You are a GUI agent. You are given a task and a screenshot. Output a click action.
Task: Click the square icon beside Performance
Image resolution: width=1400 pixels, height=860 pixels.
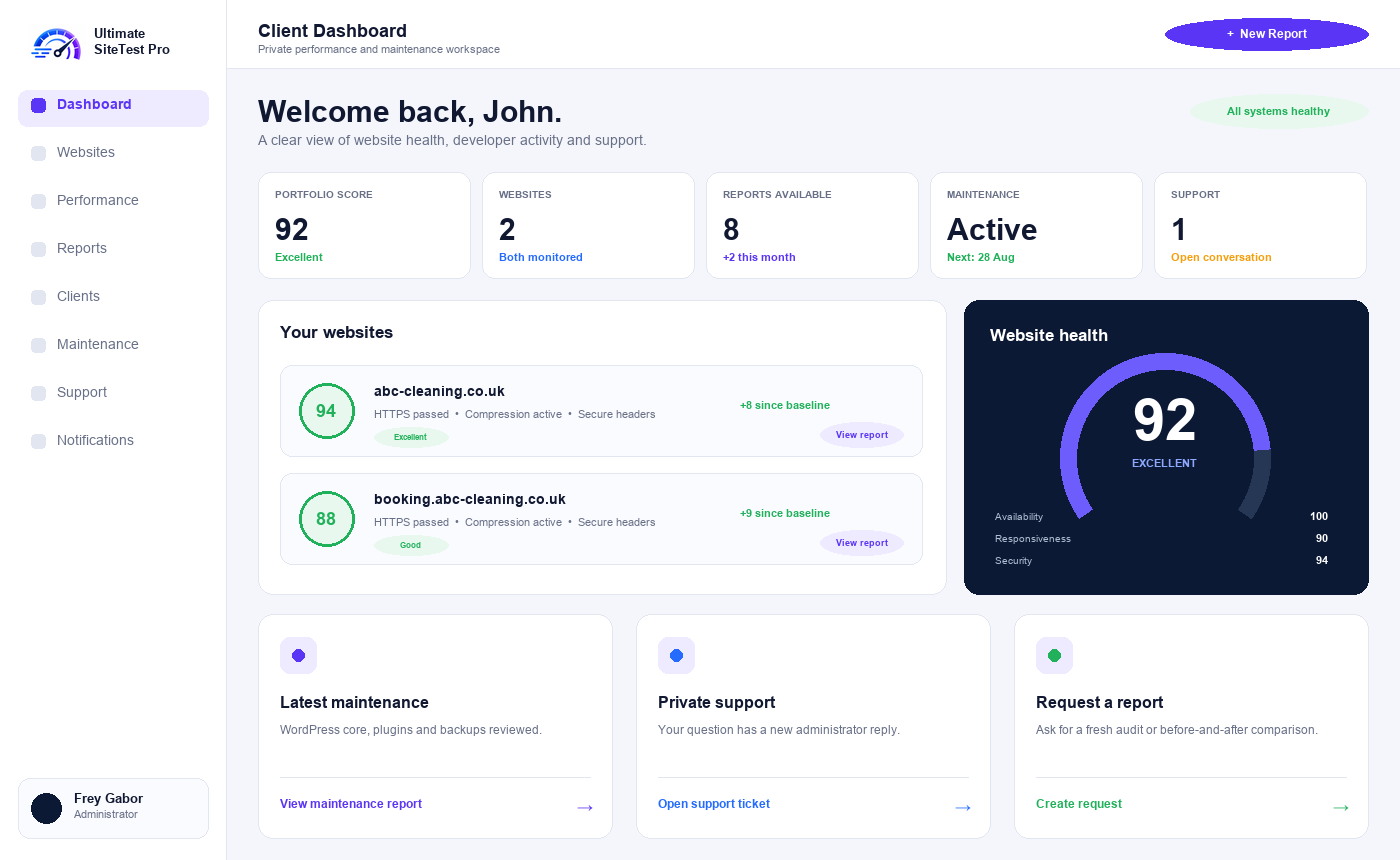(38, 201)
